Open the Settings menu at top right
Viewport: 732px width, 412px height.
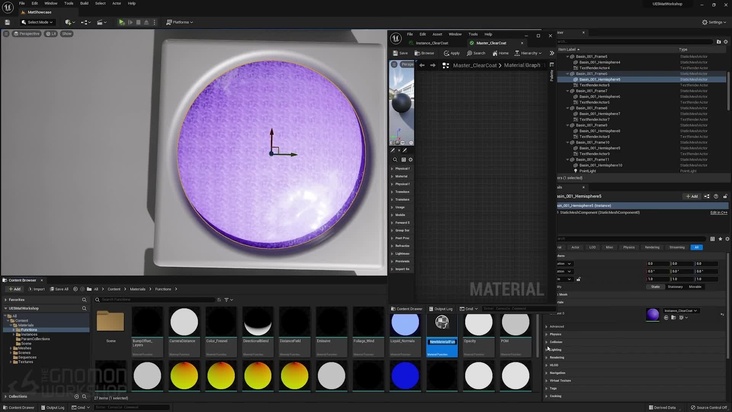714,21
